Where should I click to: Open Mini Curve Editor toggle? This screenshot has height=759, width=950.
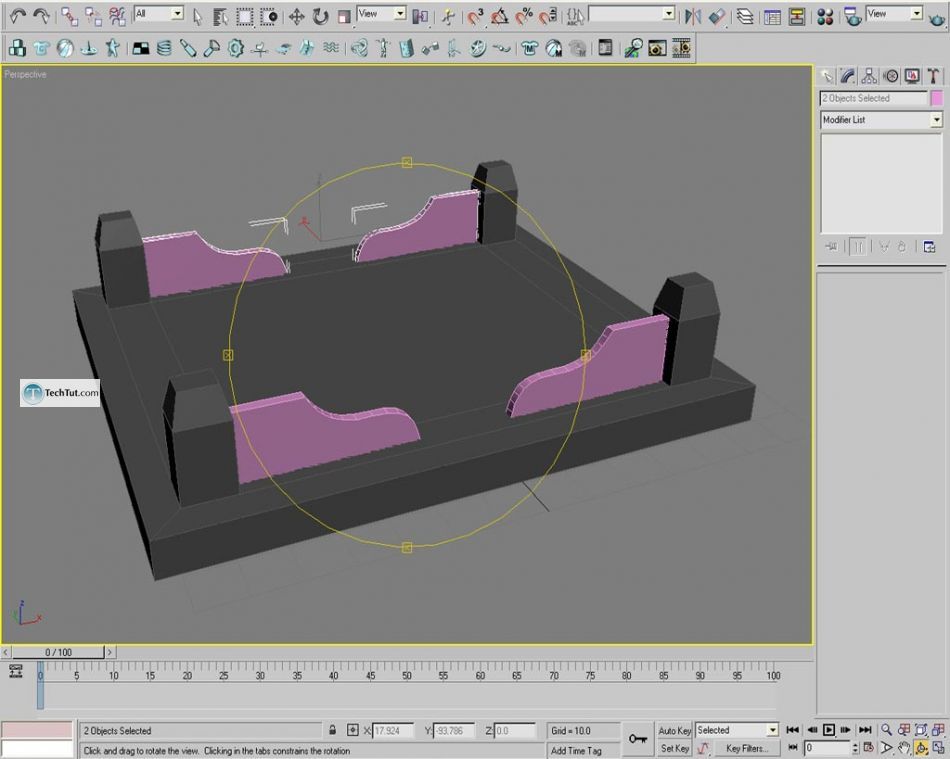tap(16, 671)
